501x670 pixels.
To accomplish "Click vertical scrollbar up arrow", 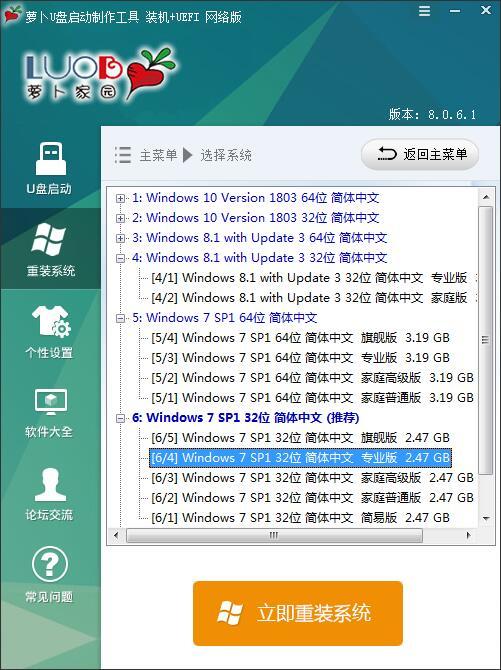I will coord(486,197).
